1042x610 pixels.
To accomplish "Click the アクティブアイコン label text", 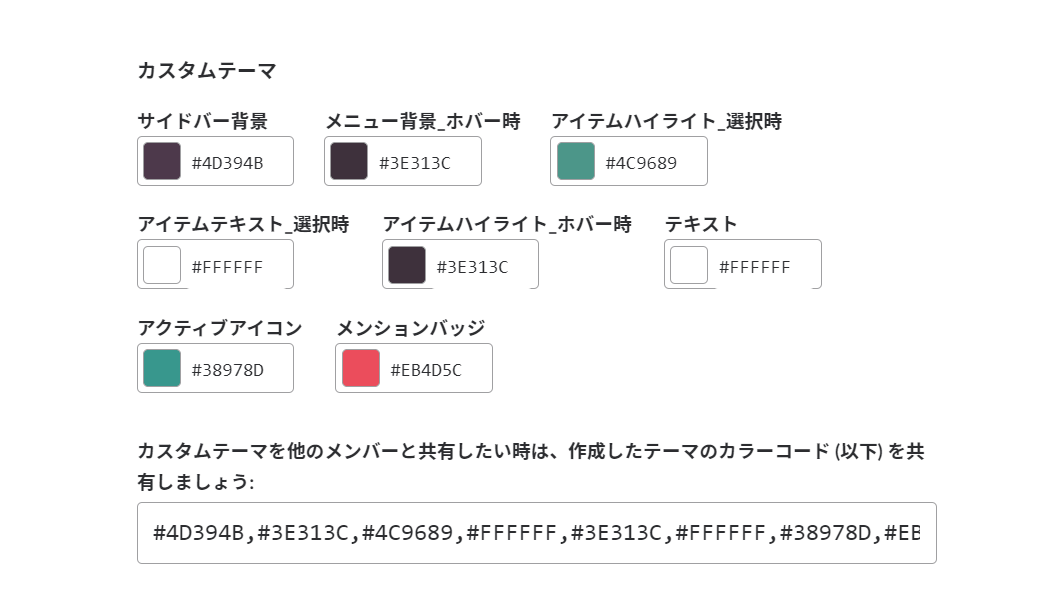I will (x=220, y=327).
